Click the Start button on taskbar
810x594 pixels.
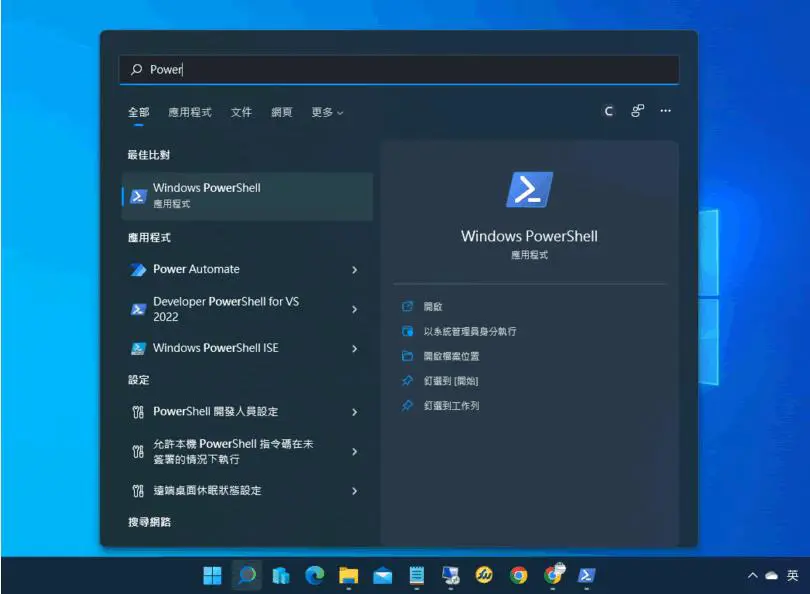pyautogui.click(x=212, y=575)
